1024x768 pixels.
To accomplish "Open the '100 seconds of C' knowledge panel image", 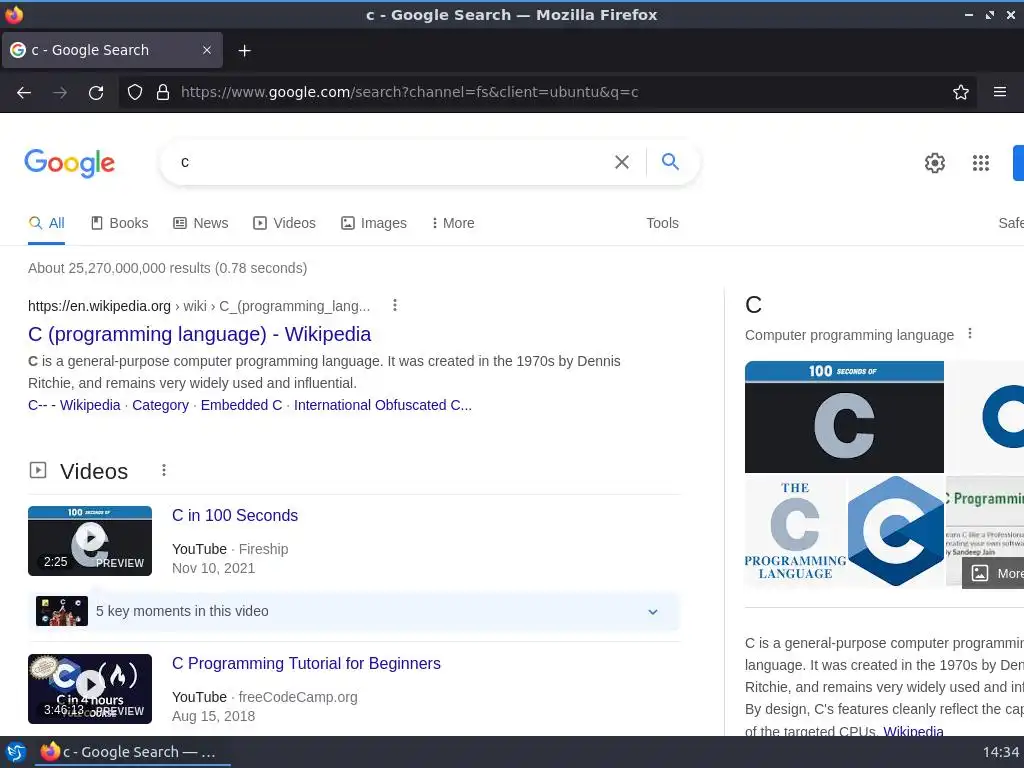I will point(844,417).
